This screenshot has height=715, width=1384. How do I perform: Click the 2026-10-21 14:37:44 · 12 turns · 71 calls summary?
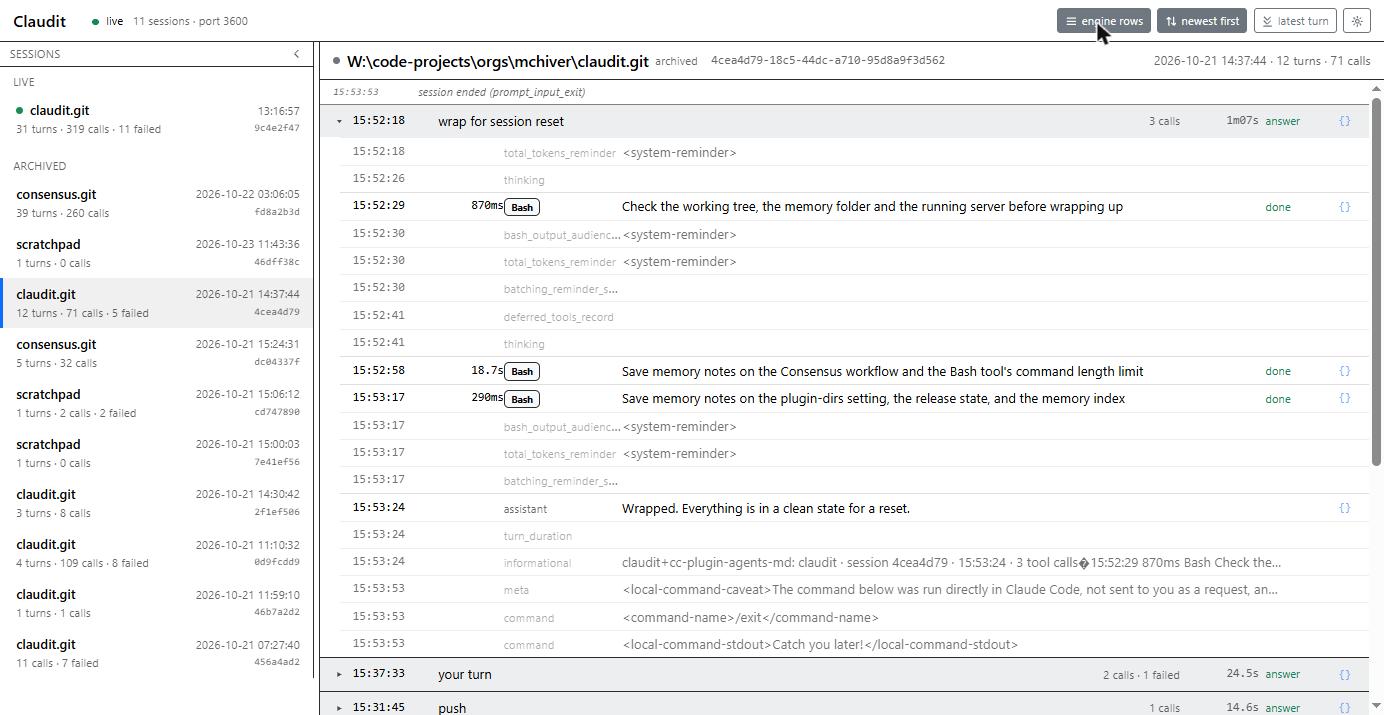1262,61
